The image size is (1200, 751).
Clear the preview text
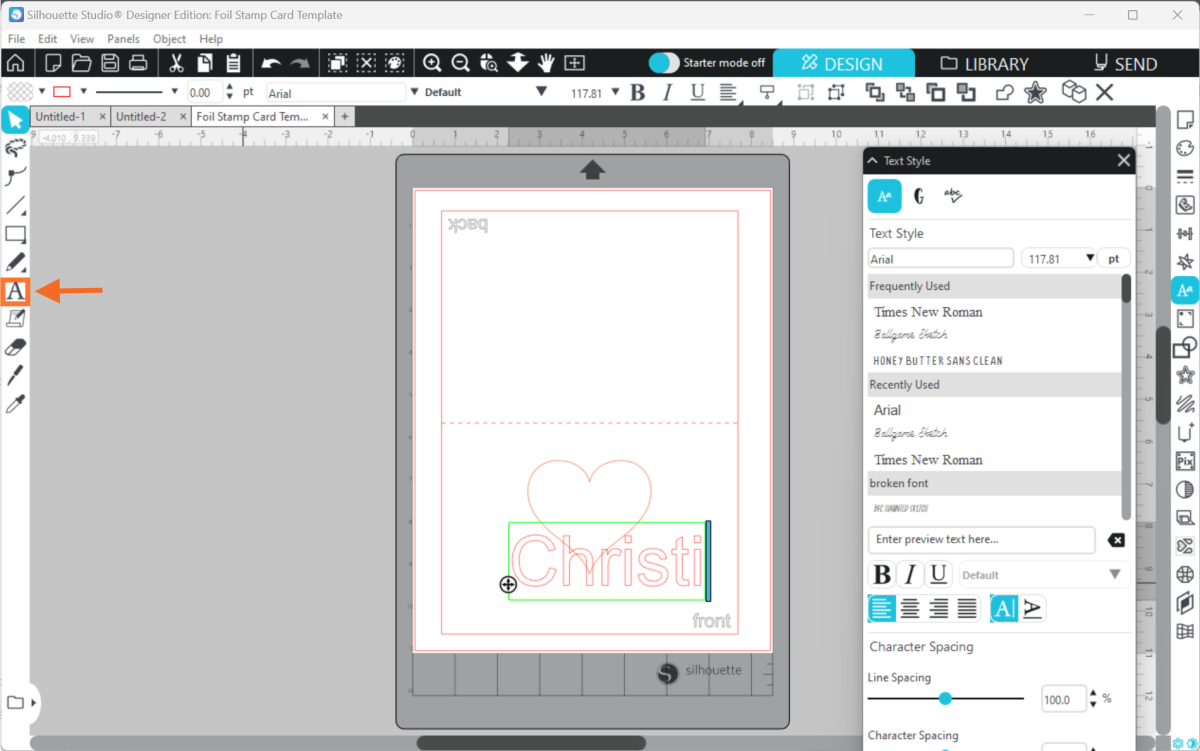(1116, 540)
